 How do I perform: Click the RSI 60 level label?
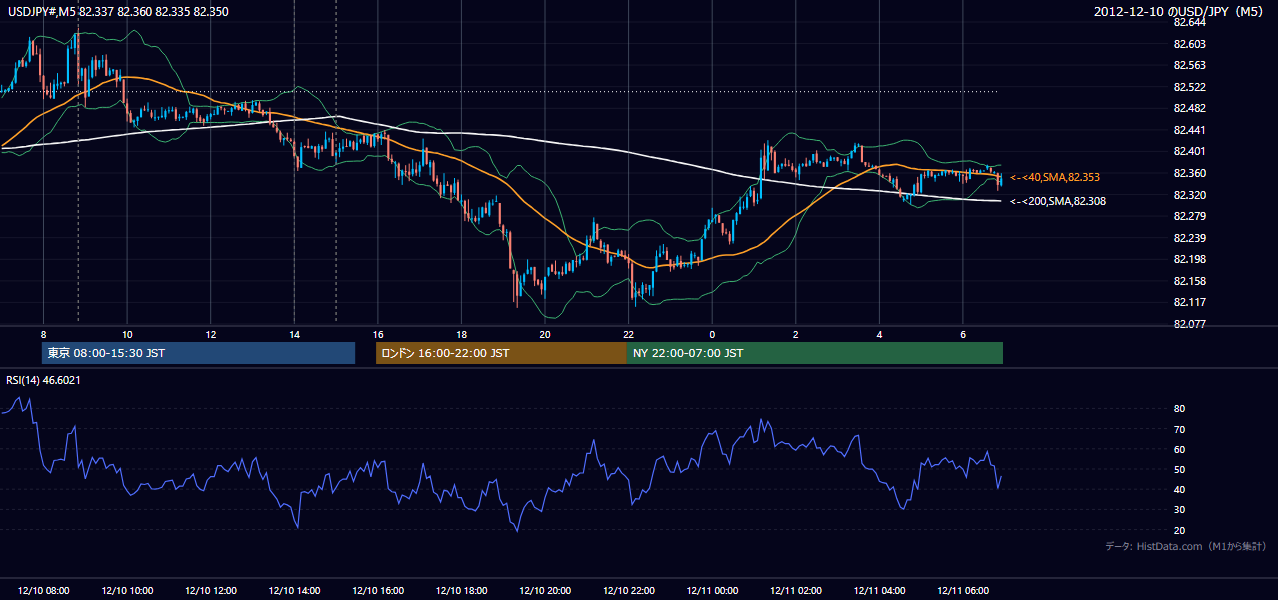[1179, 449]
